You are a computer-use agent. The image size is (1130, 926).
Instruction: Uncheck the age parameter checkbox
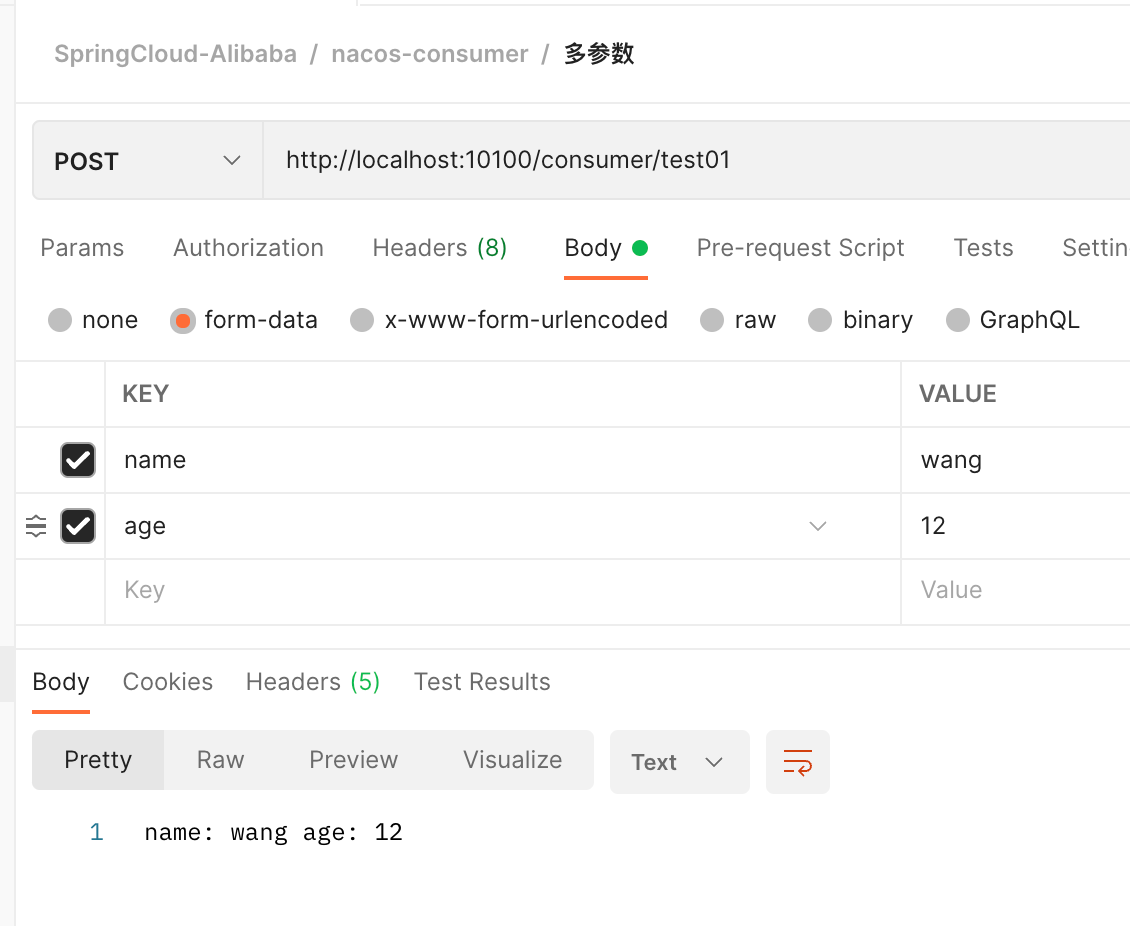pyautogui.click(x=78, y=526)
